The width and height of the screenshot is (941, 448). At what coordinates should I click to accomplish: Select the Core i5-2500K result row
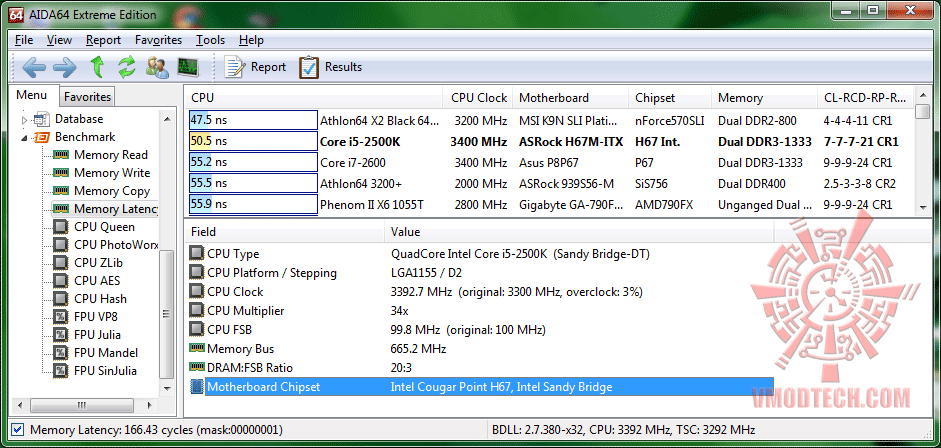(551, 142)
